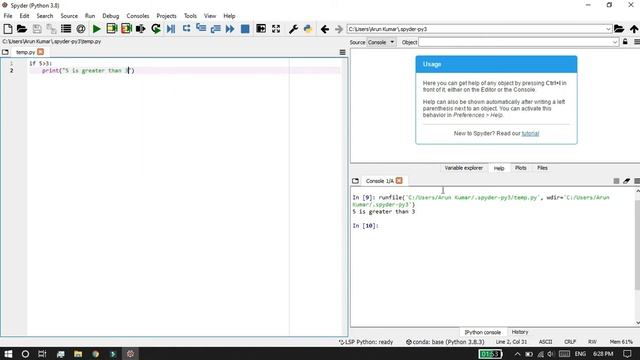The width and height of the screenshot is (640, 360).
Task: Open PYTHONPATH manager python icon
Action: pyautogui.click(x=308, y=29)
